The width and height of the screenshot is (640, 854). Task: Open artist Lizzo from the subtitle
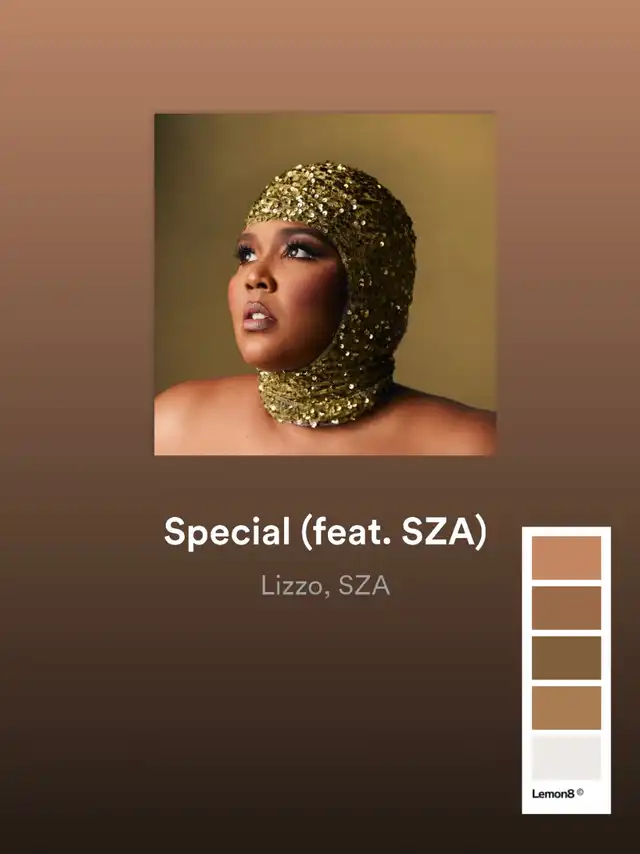(292, 585)
